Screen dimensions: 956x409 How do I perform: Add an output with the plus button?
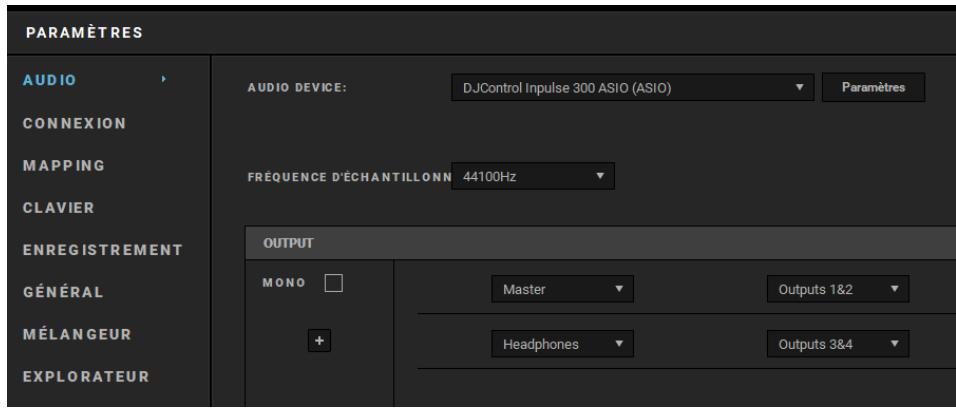click(319, 341)
